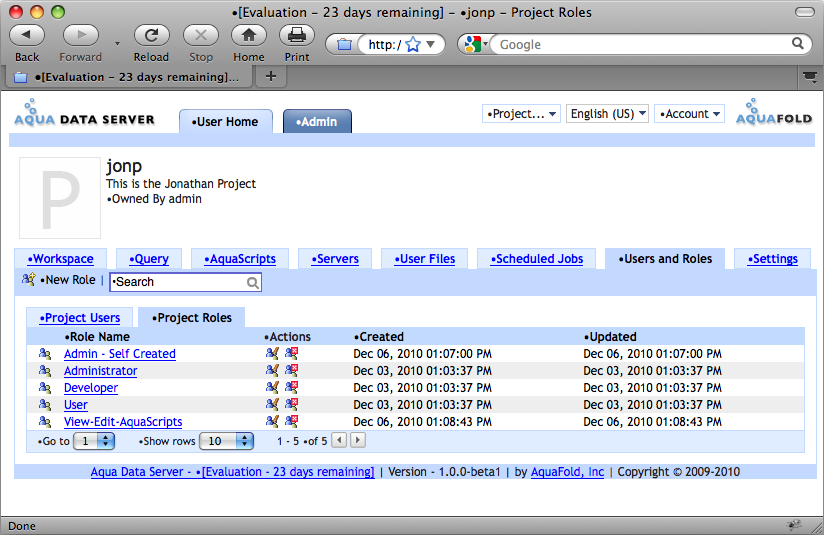Open the Servers tab
824x535 pixels.
(335, 259)
